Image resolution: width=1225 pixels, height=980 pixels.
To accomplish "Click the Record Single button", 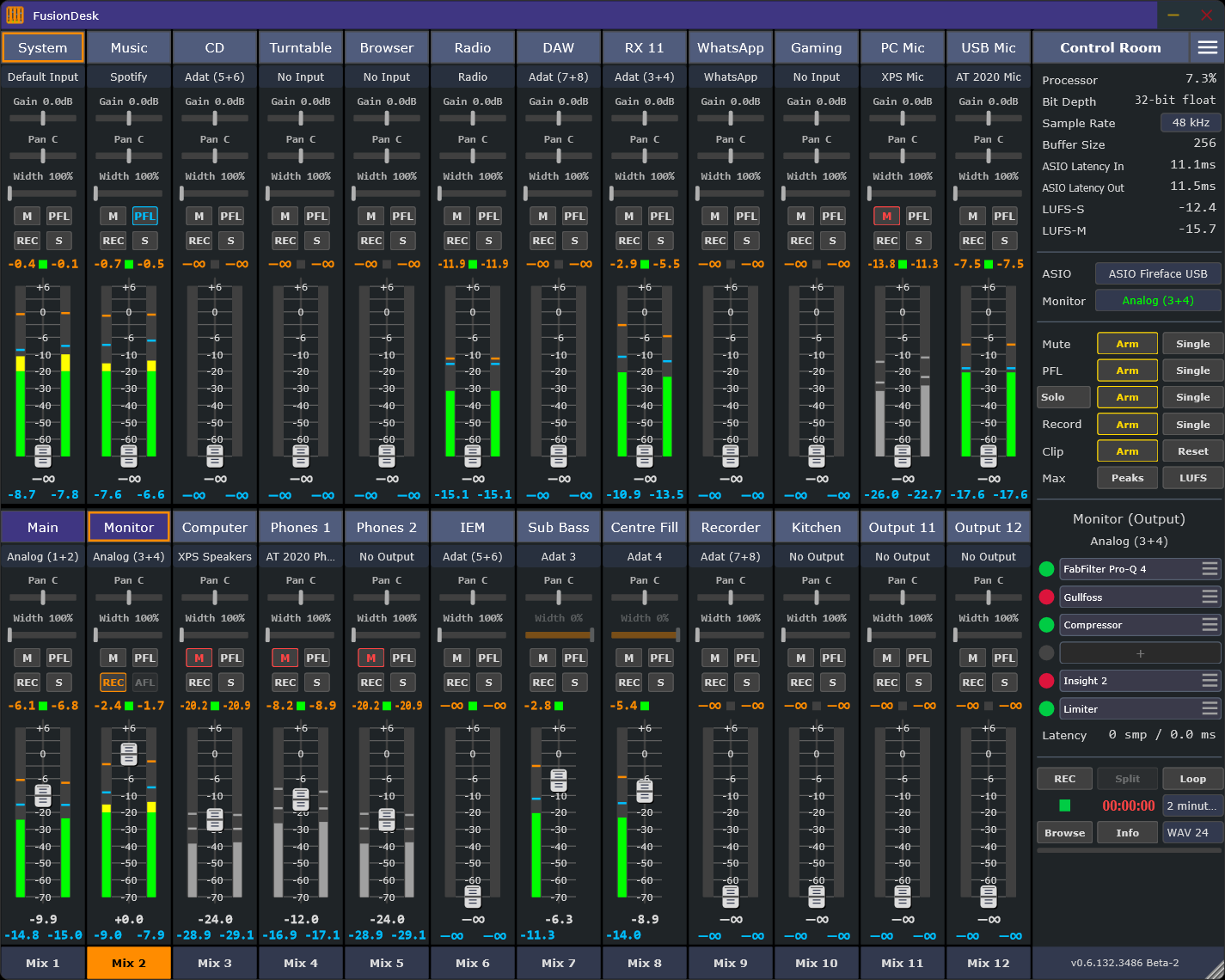I will tap(1192, 424).
